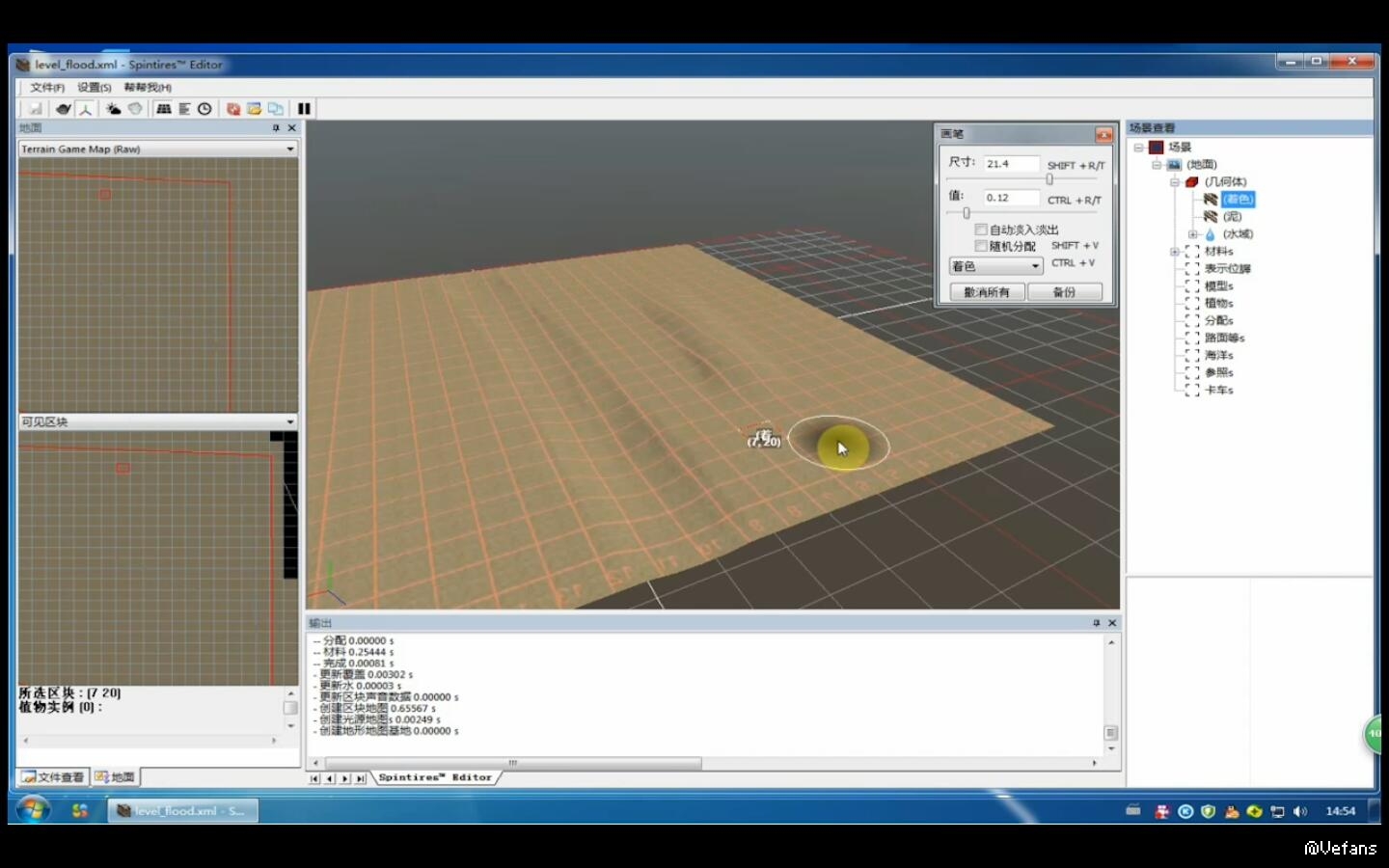The image size is (1389, 868).
Task: Click the text lines list icon
Action: (x=184, y=109)
